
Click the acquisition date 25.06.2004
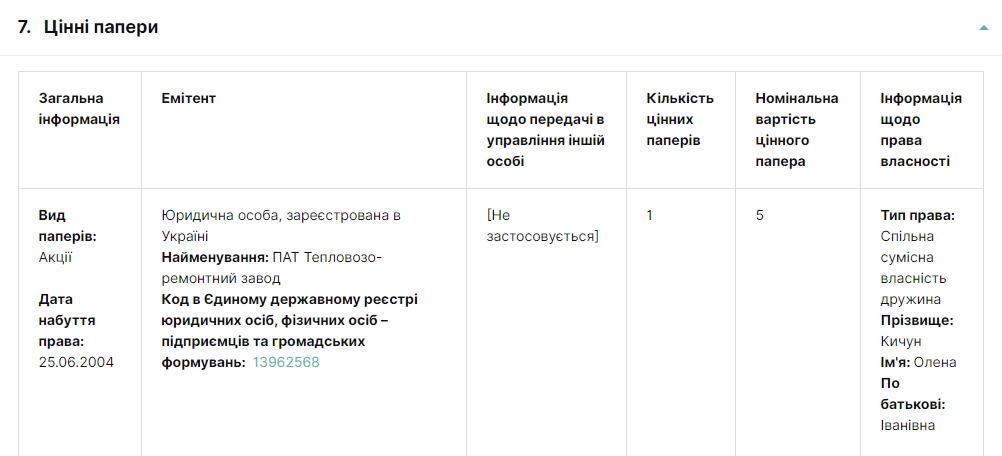(76, 362)
